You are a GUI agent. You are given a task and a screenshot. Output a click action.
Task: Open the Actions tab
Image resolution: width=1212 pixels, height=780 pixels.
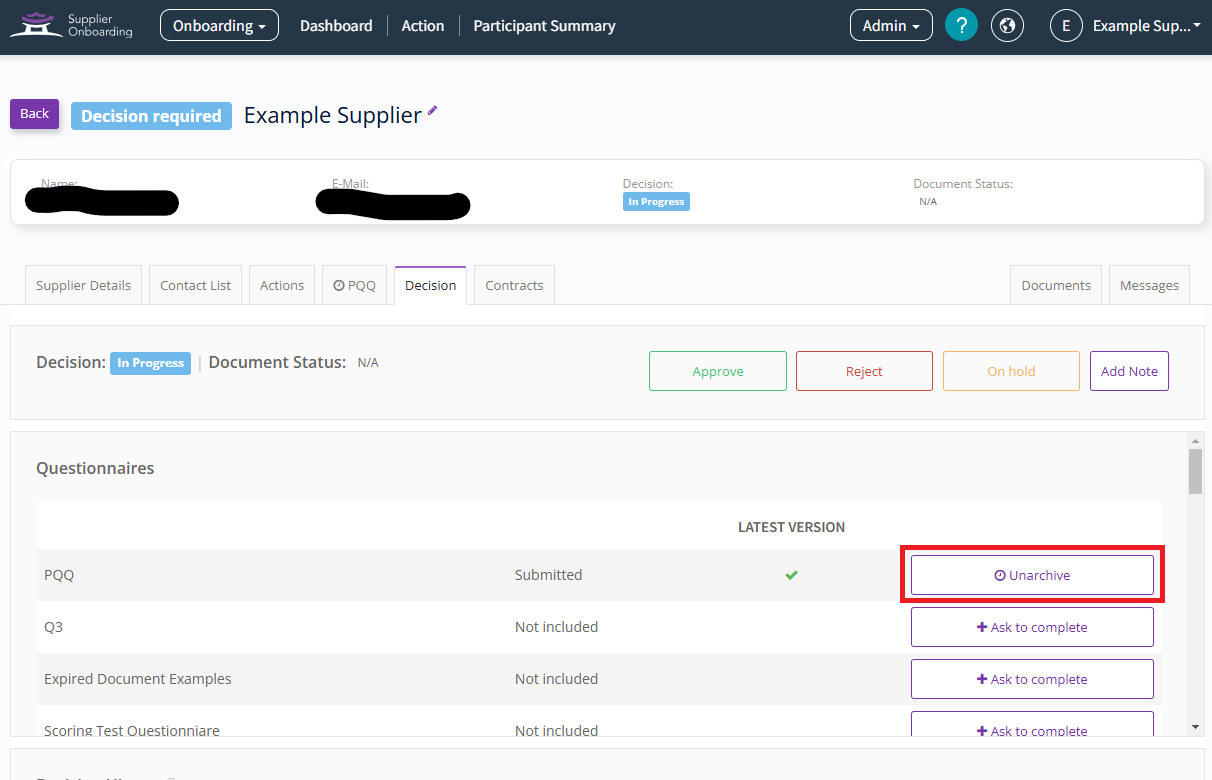coord(282,285)
